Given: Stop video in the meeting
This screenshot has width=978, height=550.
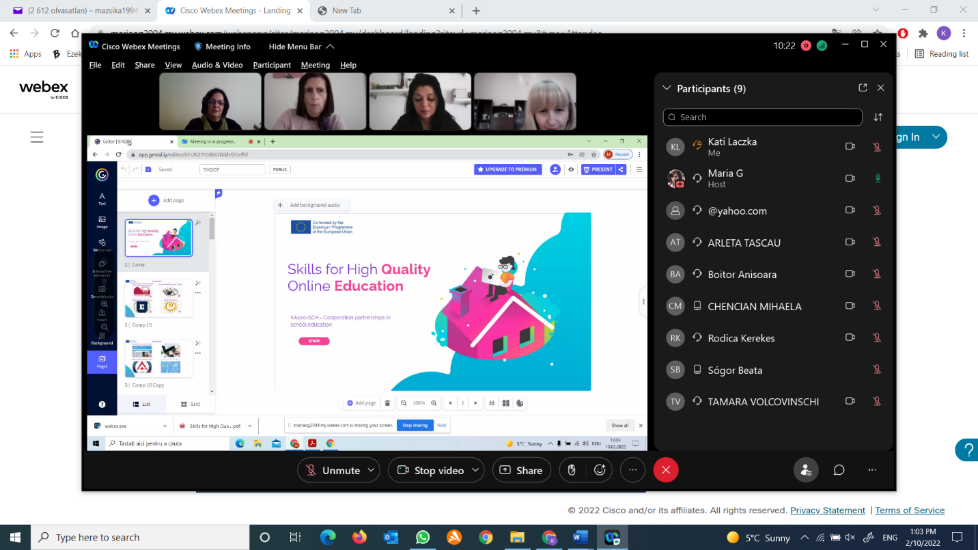Looking at the screenshot, I should pos(430,470).
